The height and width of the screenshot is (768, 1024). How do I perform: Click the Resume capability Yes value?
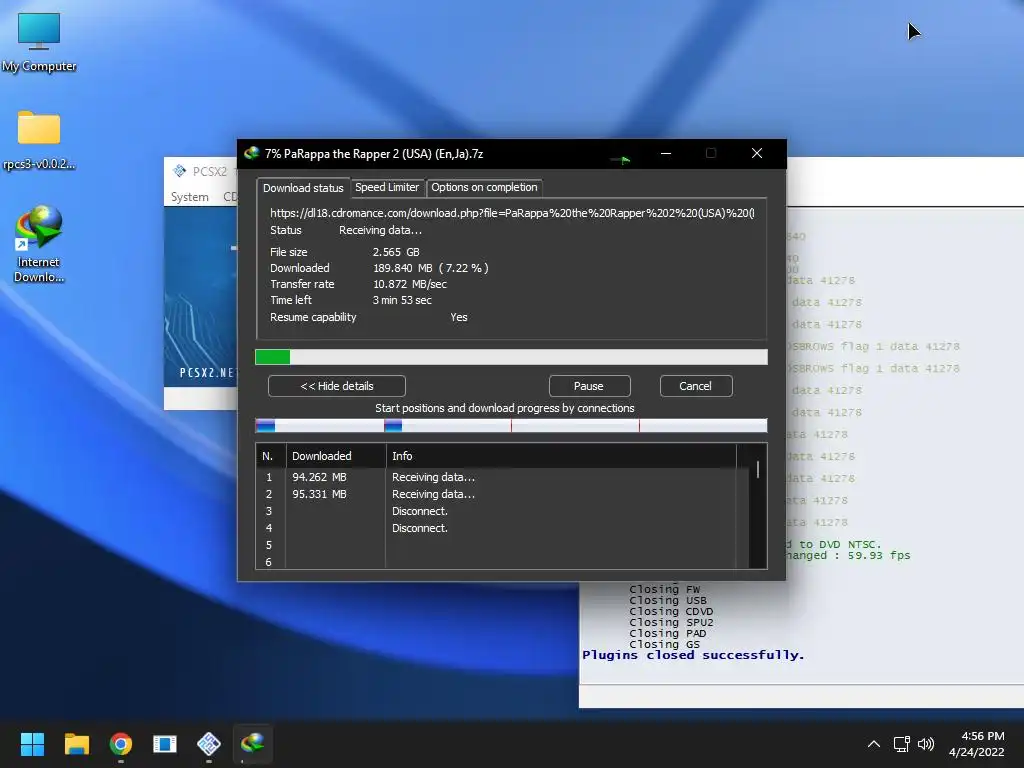click(458, 317)
